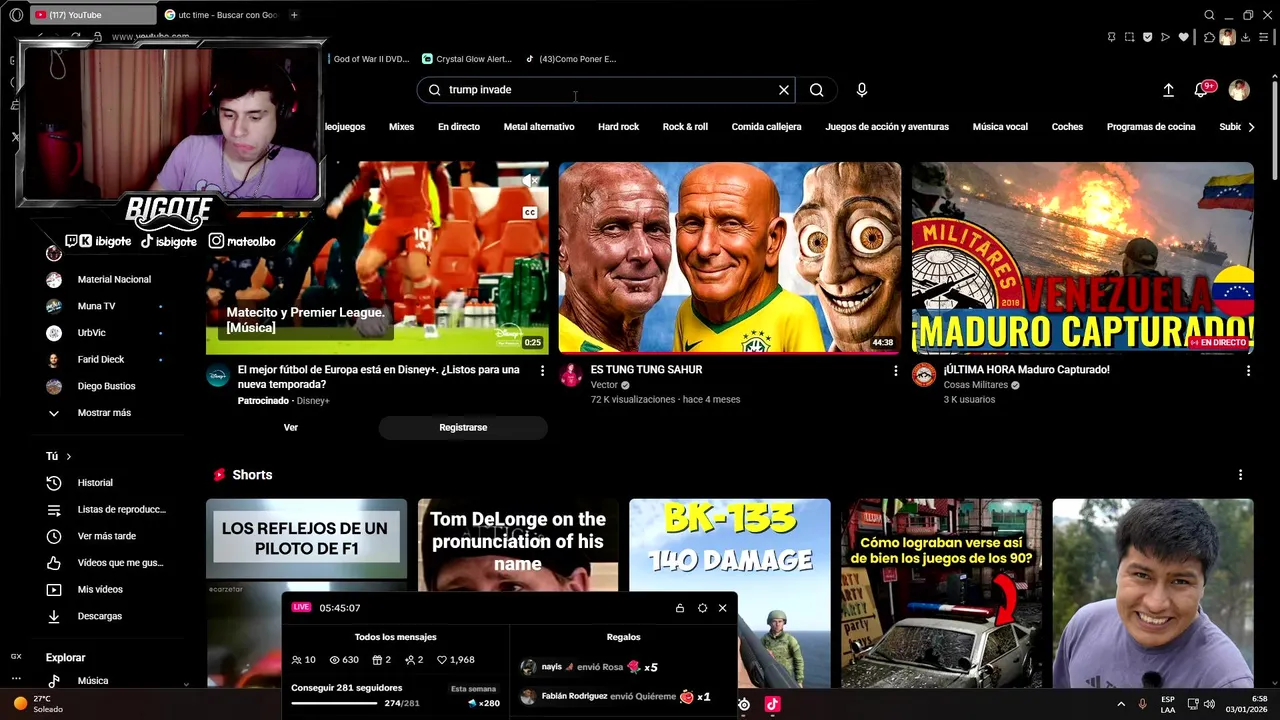
Task: Open the weather widget in taskbar
Action: [38, 703]
